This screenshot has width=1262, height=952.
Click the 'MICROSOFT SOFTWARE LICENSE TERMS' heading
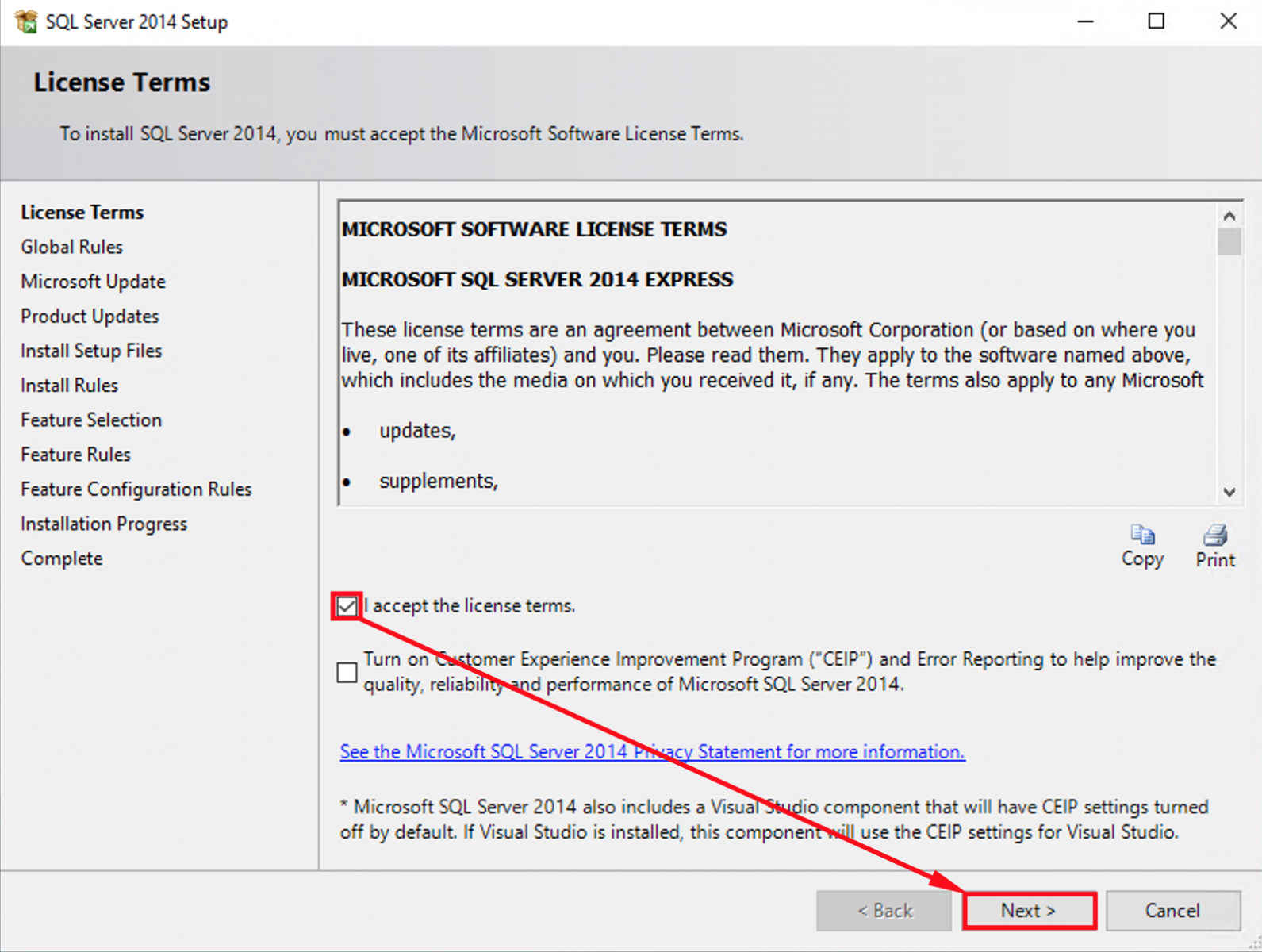535,229
